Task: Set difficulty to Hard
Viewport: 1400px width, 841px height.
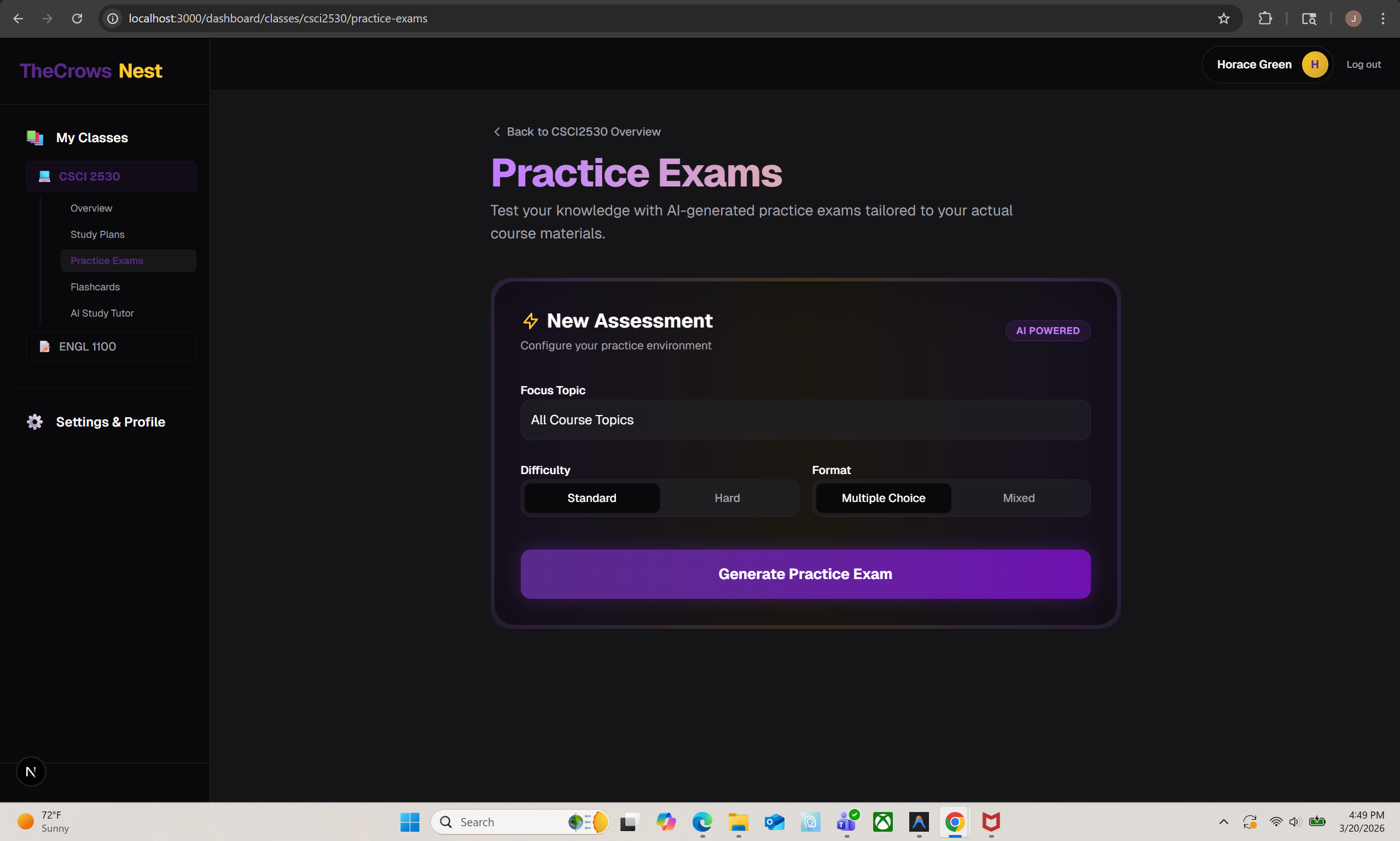Action: point(727,498)
